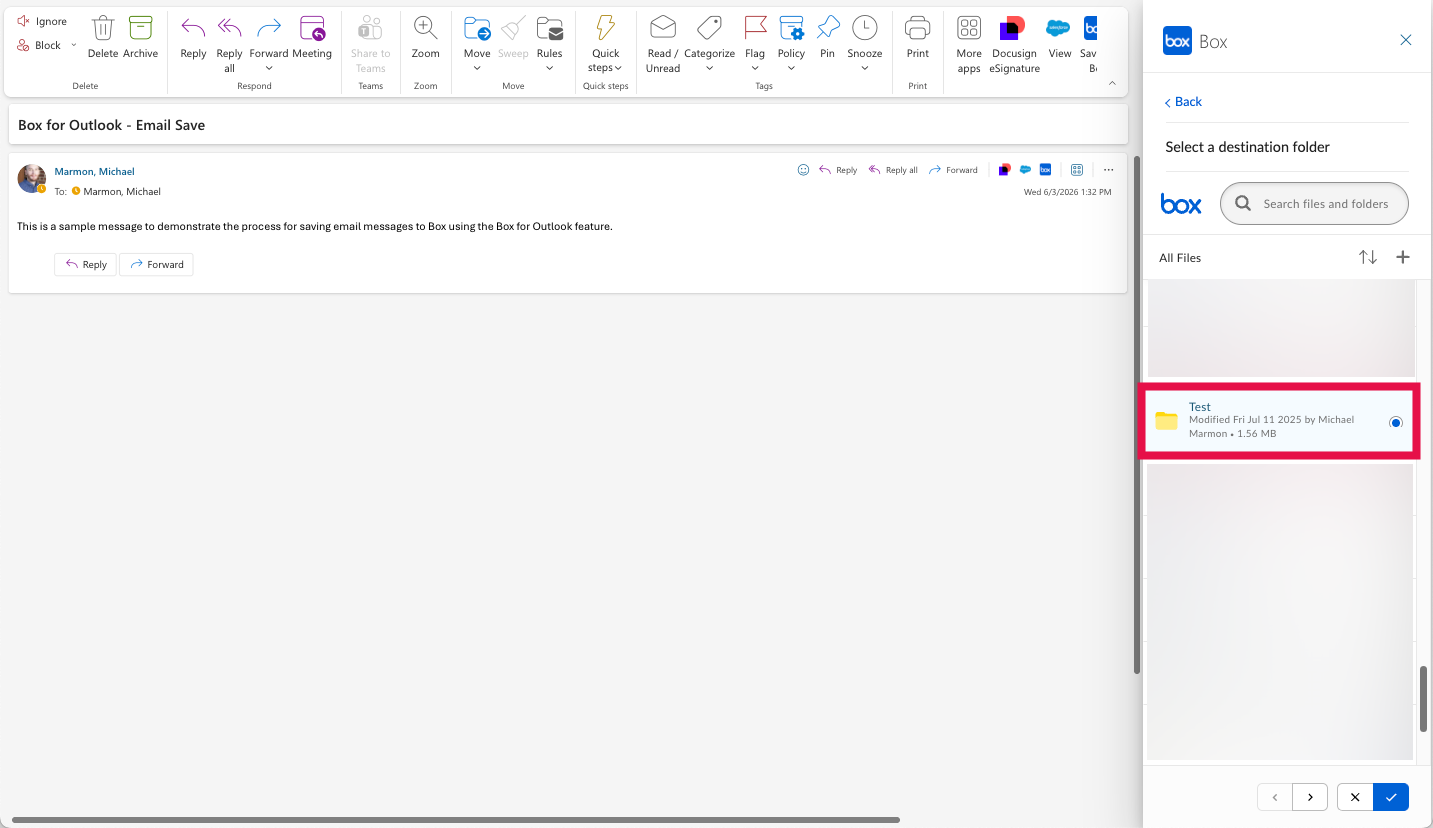
Task: Add a reaction with the smiley icon
Action: (x=803, y=170)
